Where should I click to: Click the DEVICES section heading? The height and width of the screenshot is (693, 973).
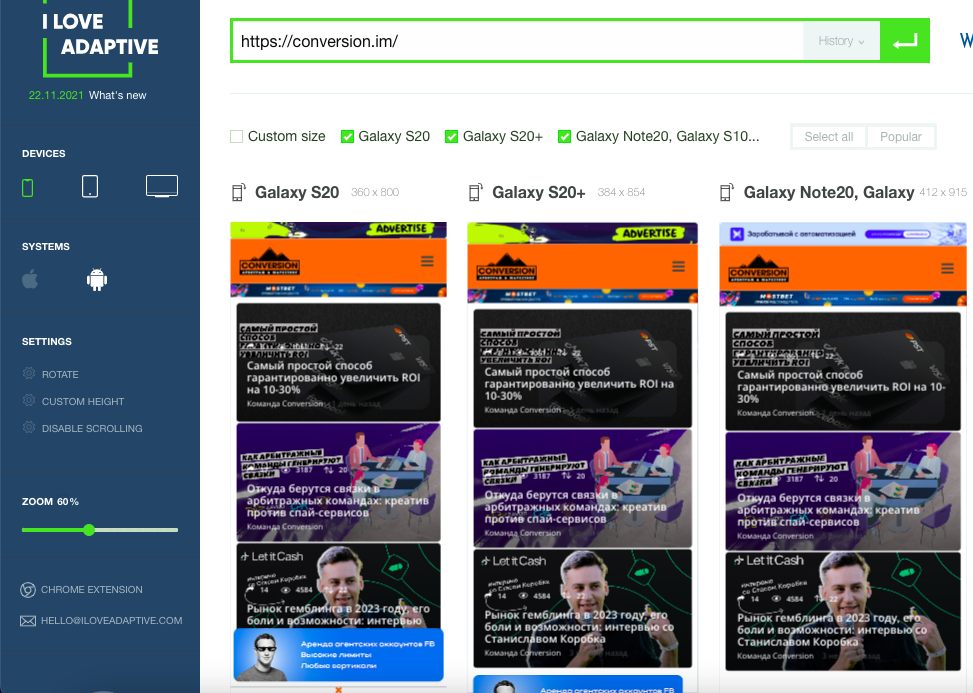pyautogui.click(x=43, y=153)
